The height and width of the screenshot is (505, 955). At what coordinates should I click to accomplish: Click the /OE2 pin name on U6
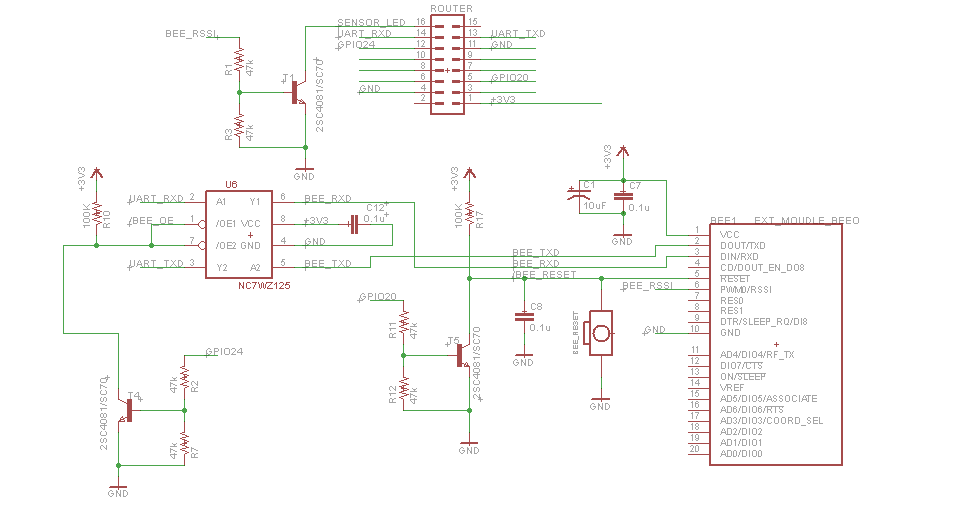(225, 245)
